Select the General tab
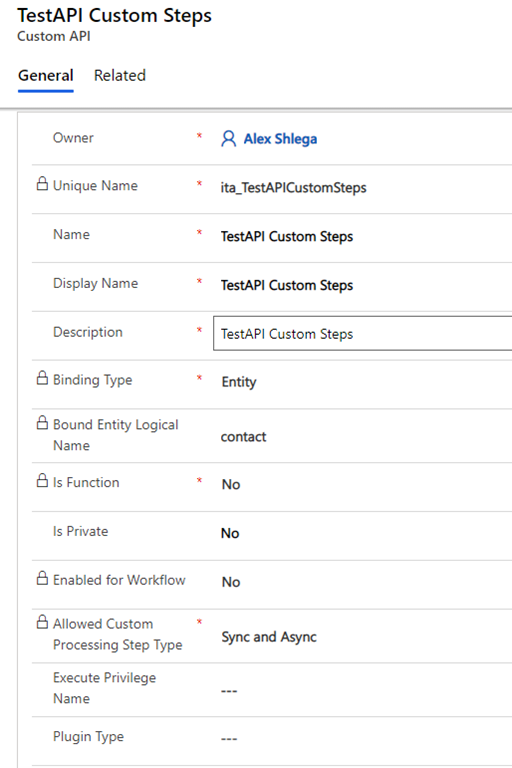Screen dimensions: 512x768 [46, 75]
